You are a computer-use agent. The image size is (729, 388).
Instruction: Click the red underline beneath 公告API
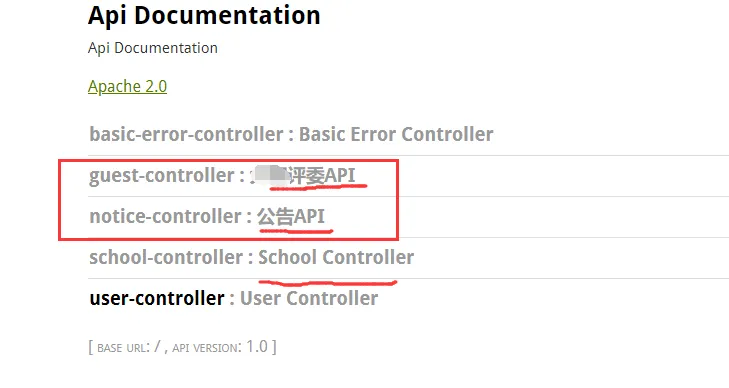296,230
